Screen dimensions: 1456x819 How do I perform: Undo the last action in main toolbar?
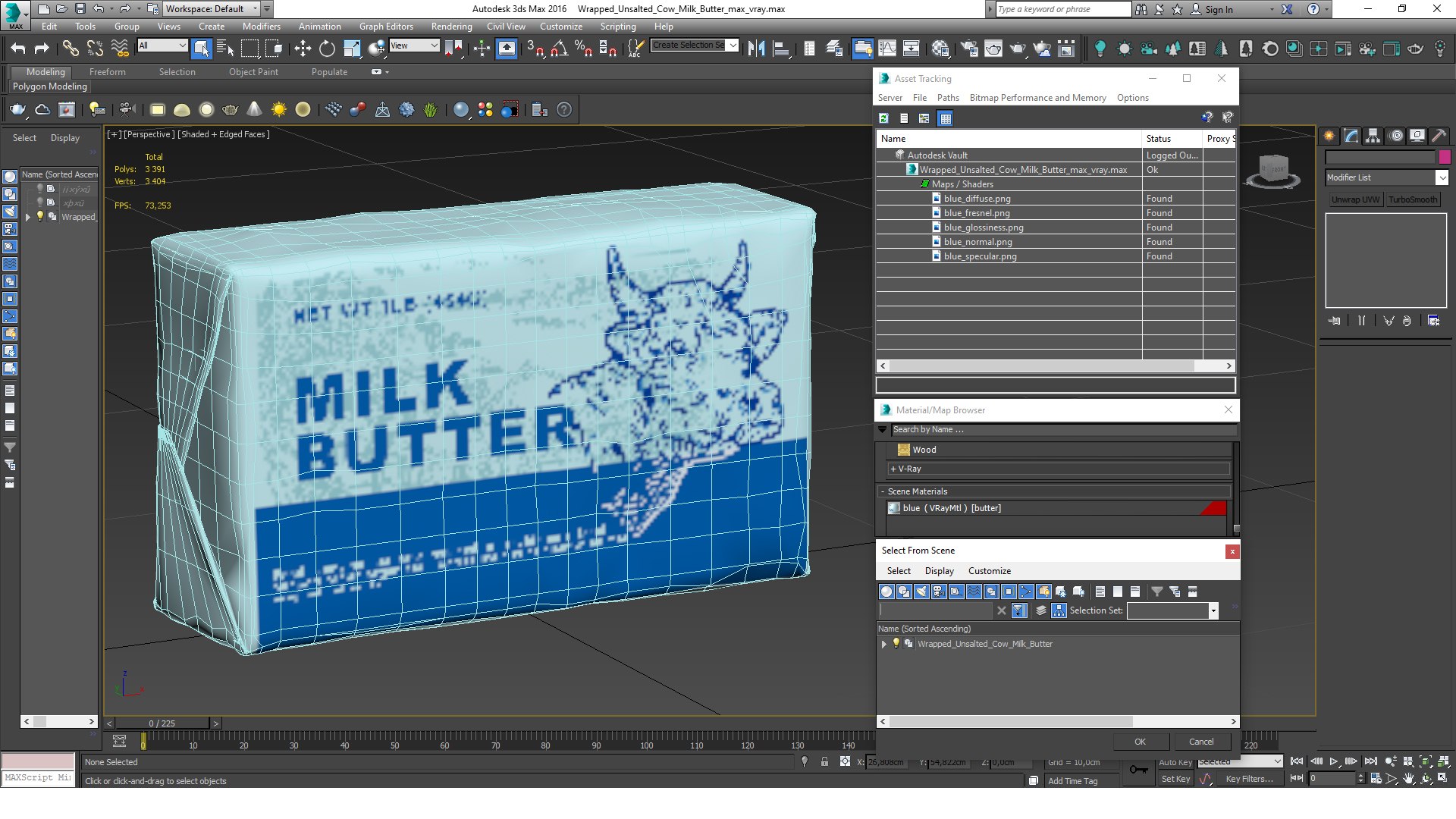[x=18, y=49]
